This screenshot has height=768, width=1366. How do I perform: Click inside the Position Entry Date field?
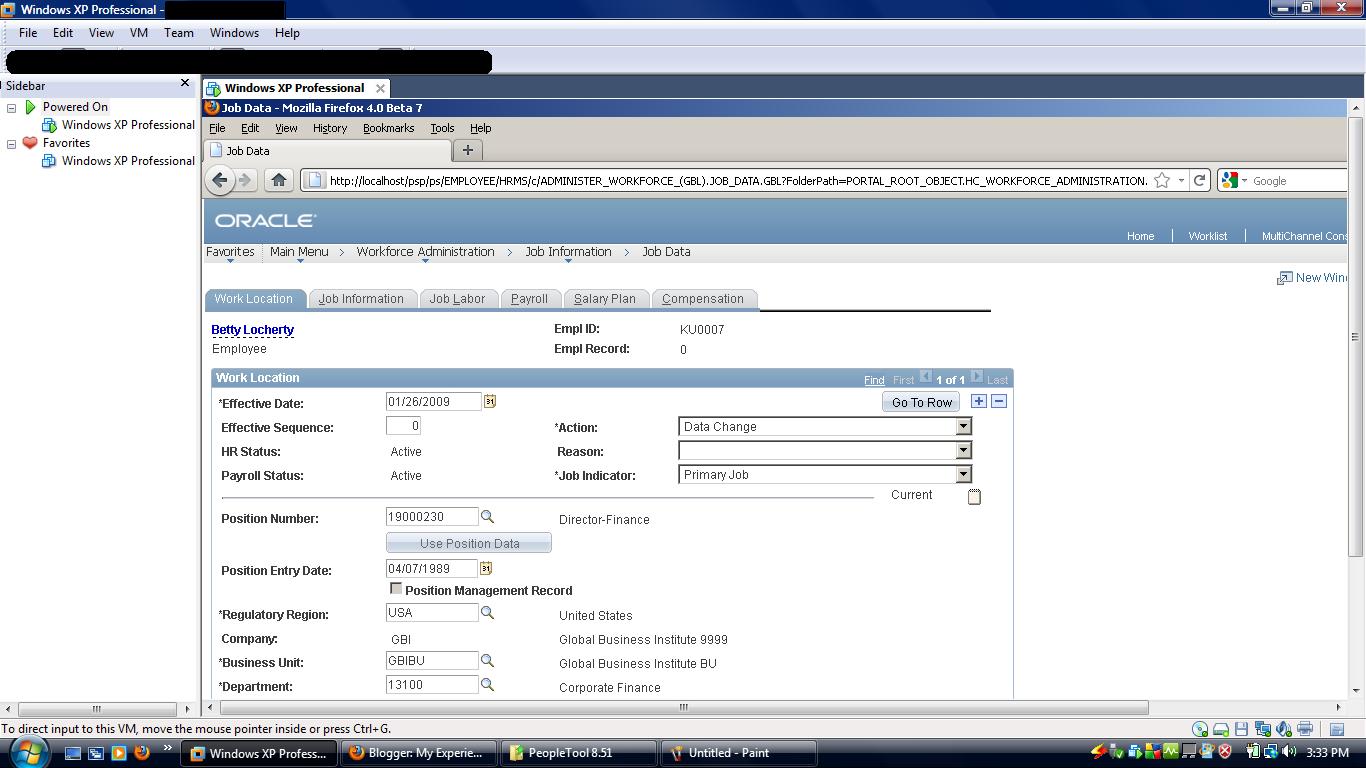coord(430,570)
